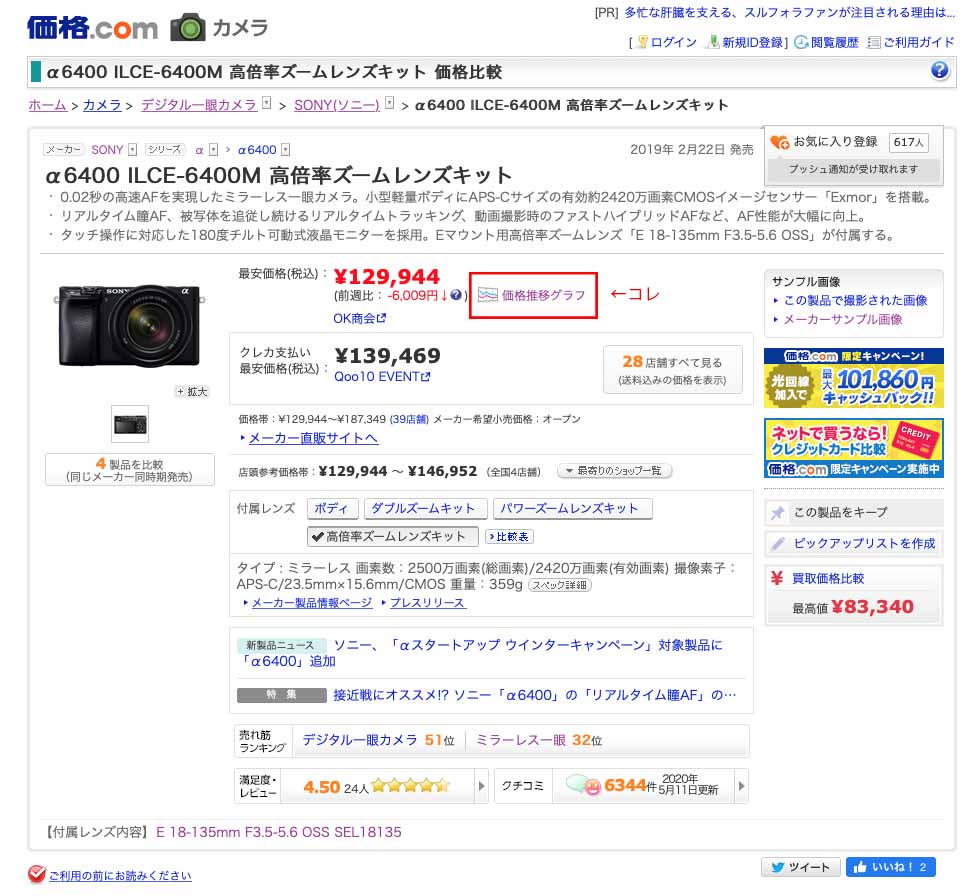Go to カメラ breadcrumb link
Screen dimensions: 963x896
(102, 105)
